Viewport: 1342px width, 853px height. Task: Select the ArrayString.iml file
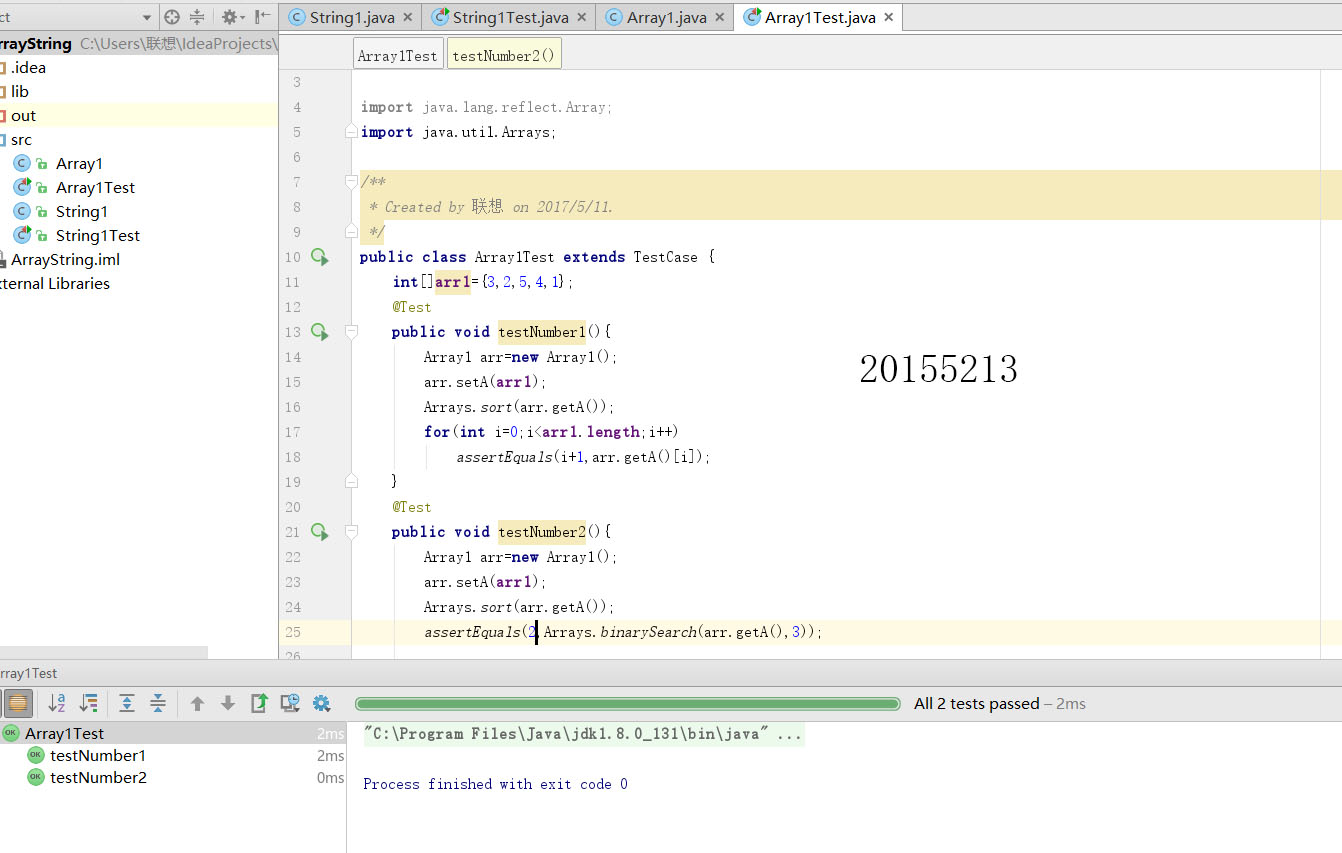click(x=65, y=260)
